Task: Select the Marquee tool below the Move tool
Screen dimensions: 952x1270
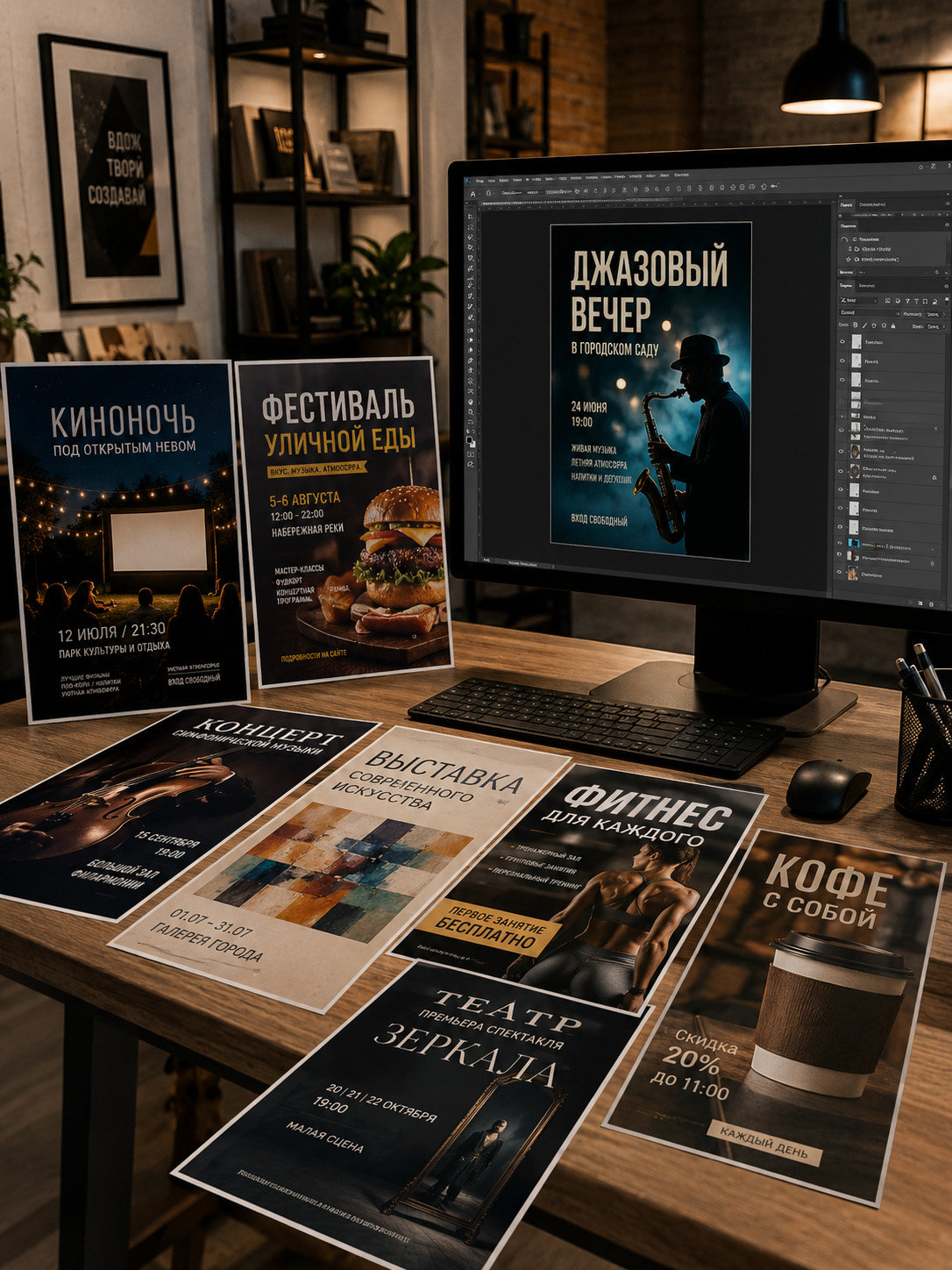Action: pyautogui.click(x=470, y=227)
